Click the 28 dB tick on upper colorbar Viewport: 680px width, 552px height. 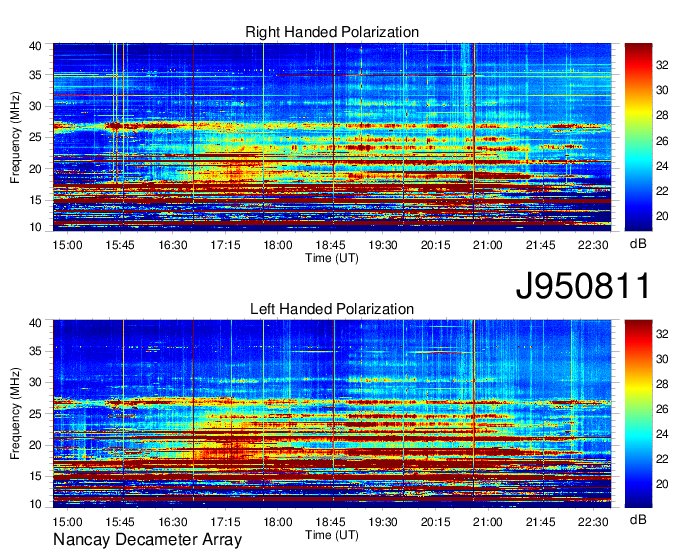(x=662, y=115)
